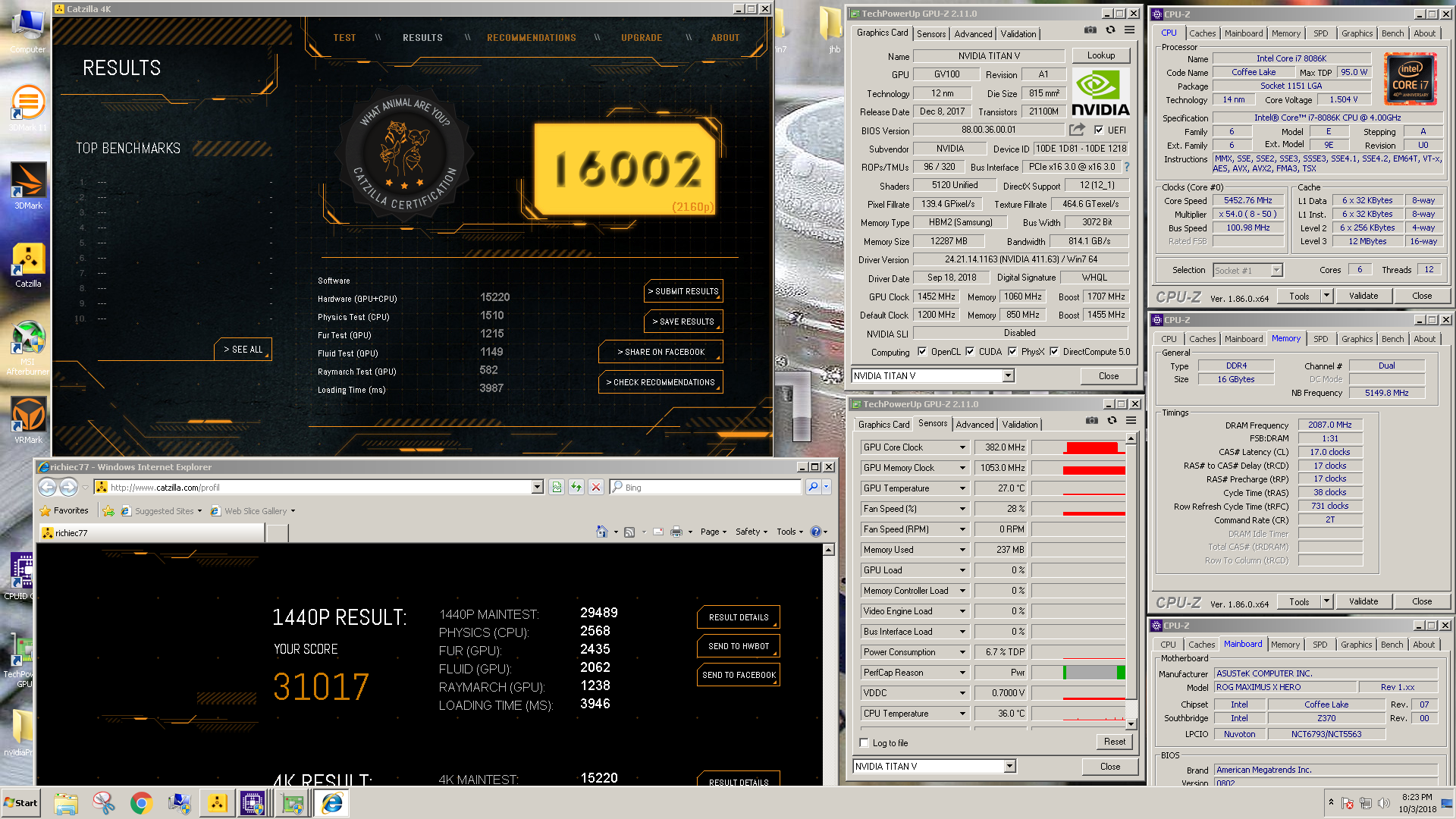The width and height of the screenshot is (1456, 819).
Task: Click Internet Explorer page scroll-up arrow
Action: click(x=828, y=550)
